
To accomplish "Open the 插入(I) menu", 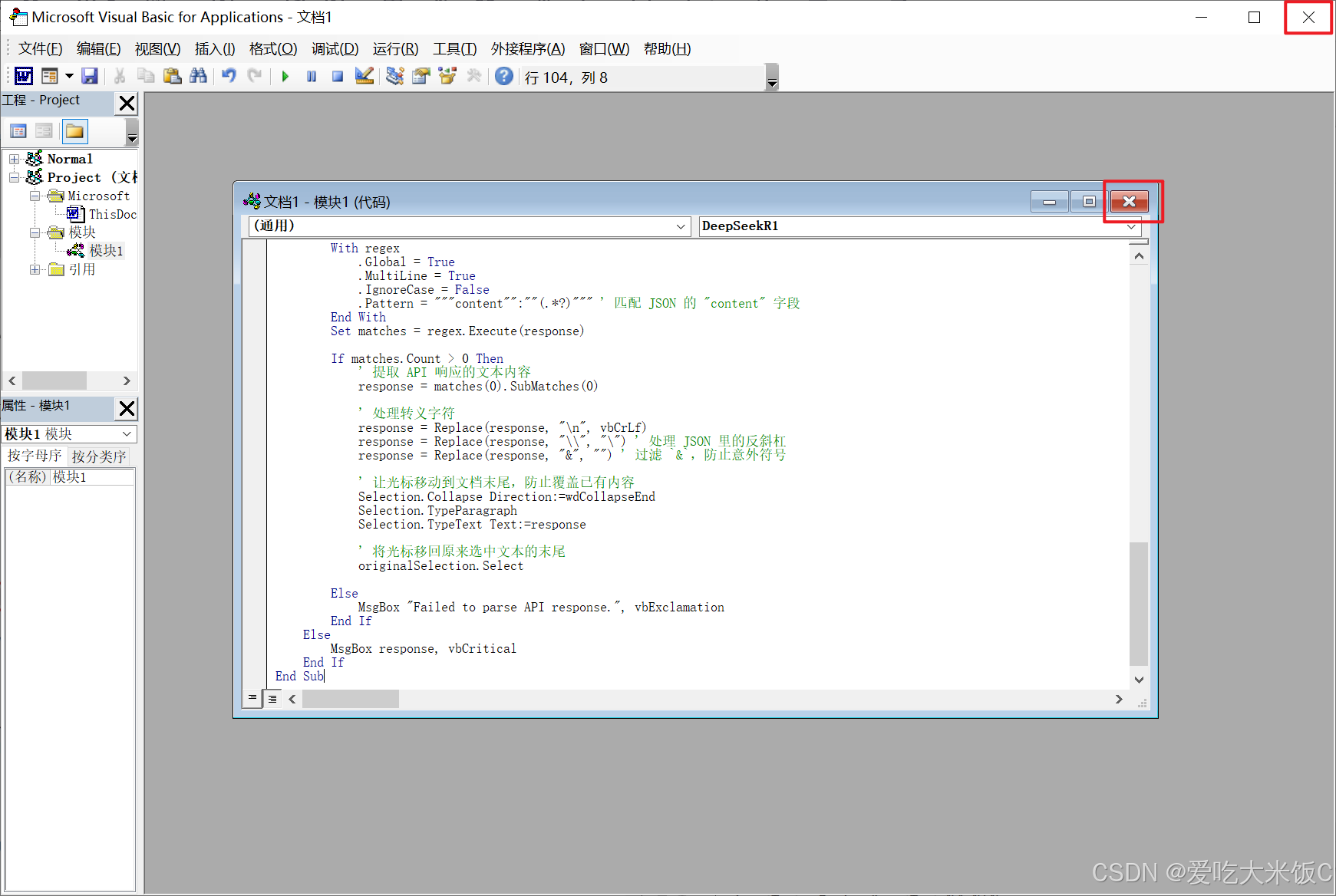I will pyautogui.click(x=215, y=49).
